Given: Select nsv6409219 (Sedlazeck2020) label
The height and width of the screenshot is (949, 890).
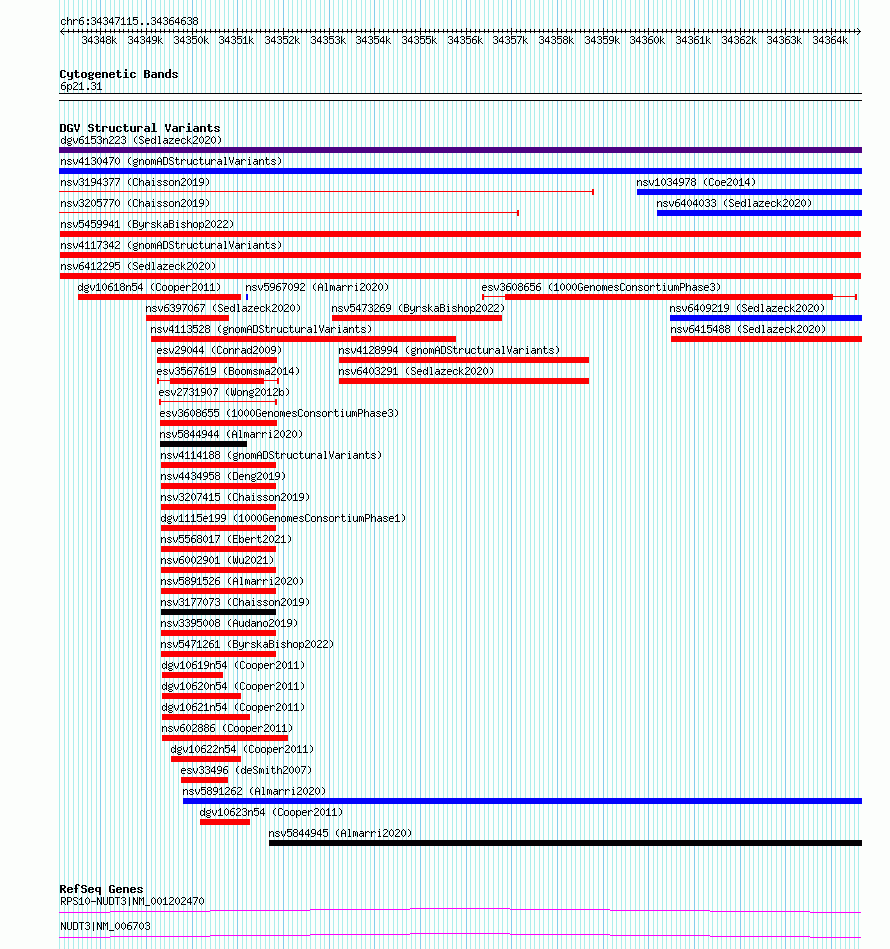Looking at the screenshot, I should tap(747, 309).
